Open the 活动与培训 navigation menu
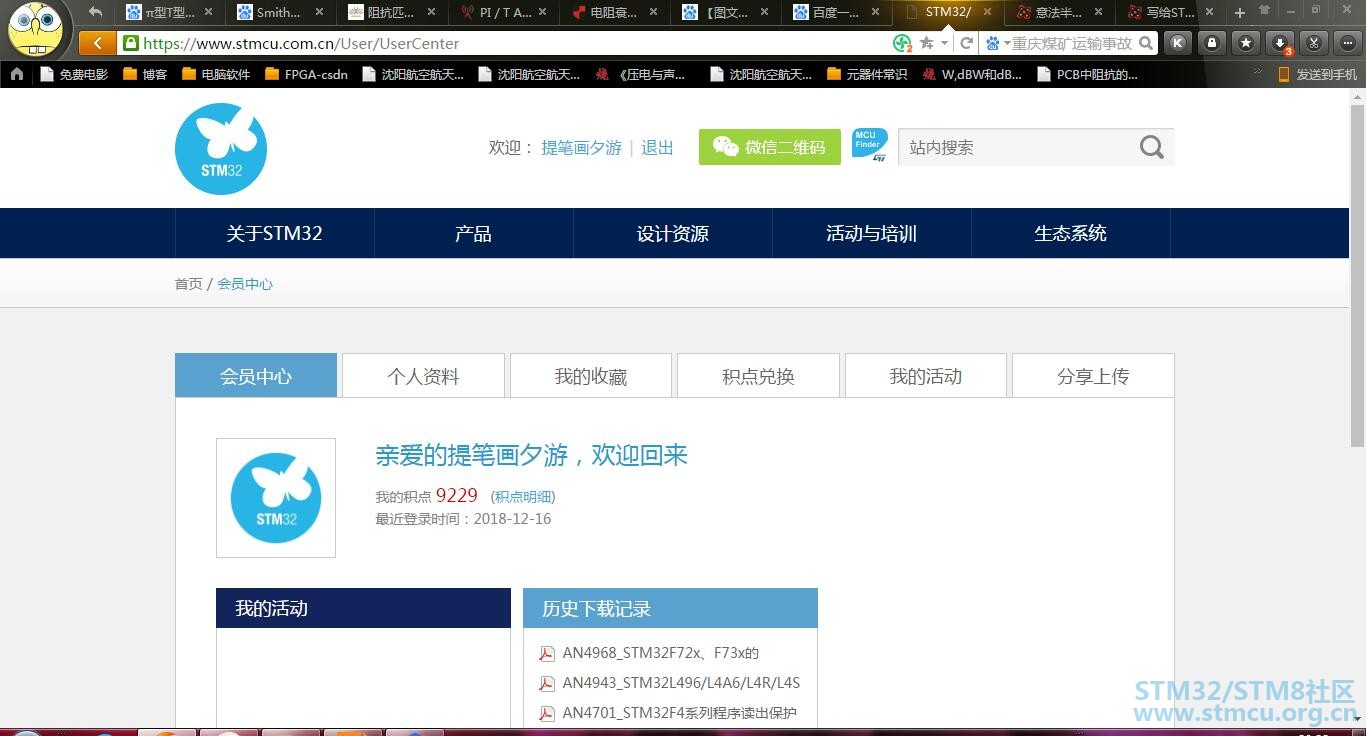 (x=871, y=233)
